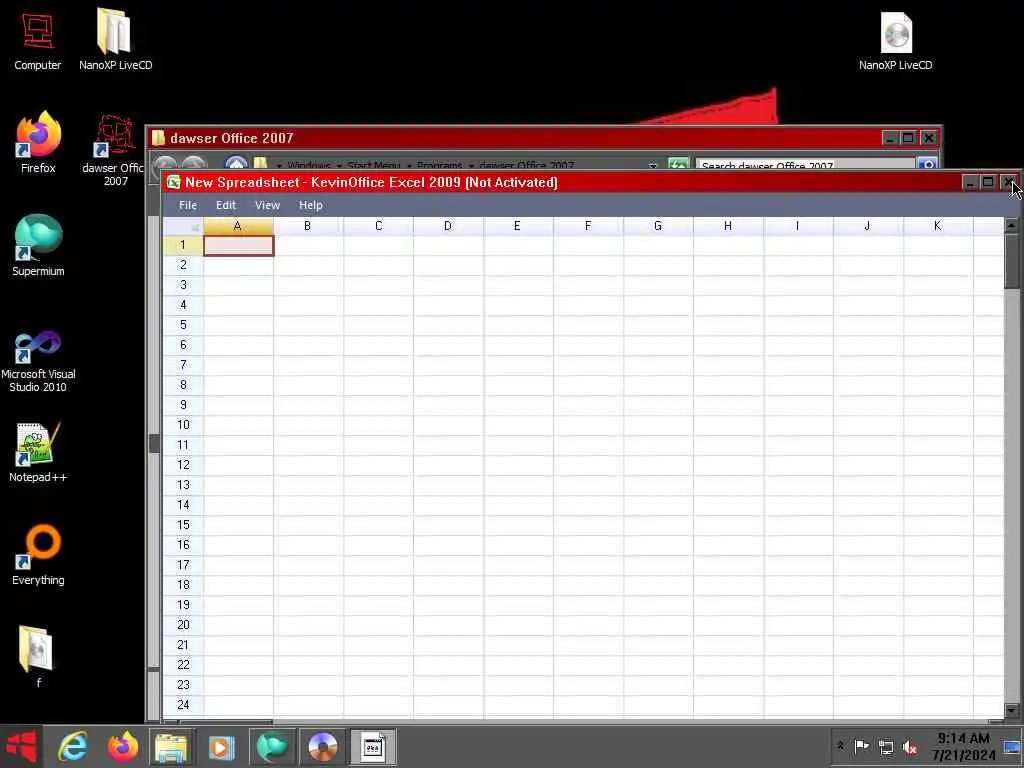
Task: Open the Edit menu in KevinOffice Excel
Action: pos(226,205)
